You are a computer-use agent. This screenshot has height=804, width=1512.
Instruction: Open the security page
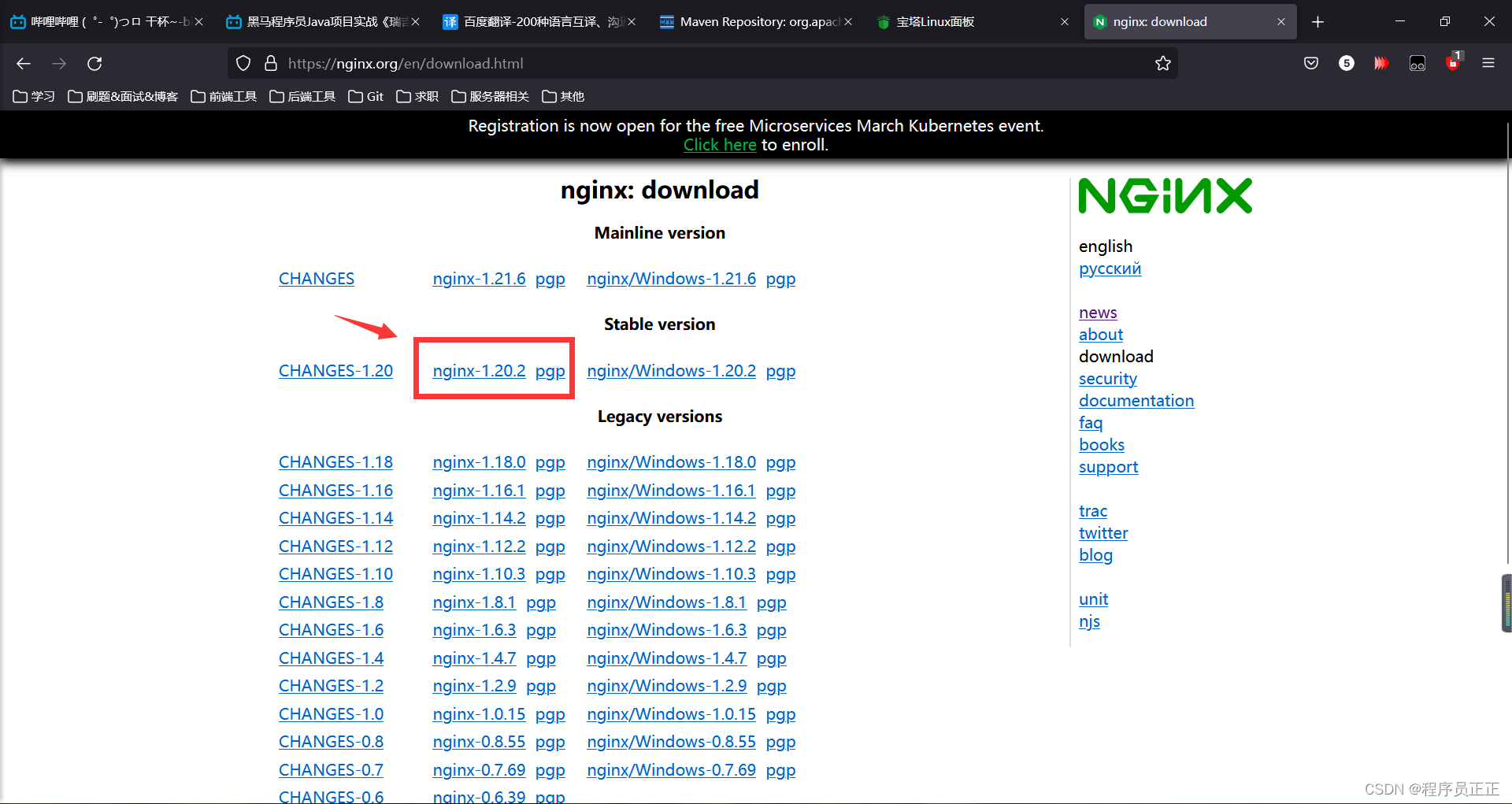click(x=1108, y=379)
